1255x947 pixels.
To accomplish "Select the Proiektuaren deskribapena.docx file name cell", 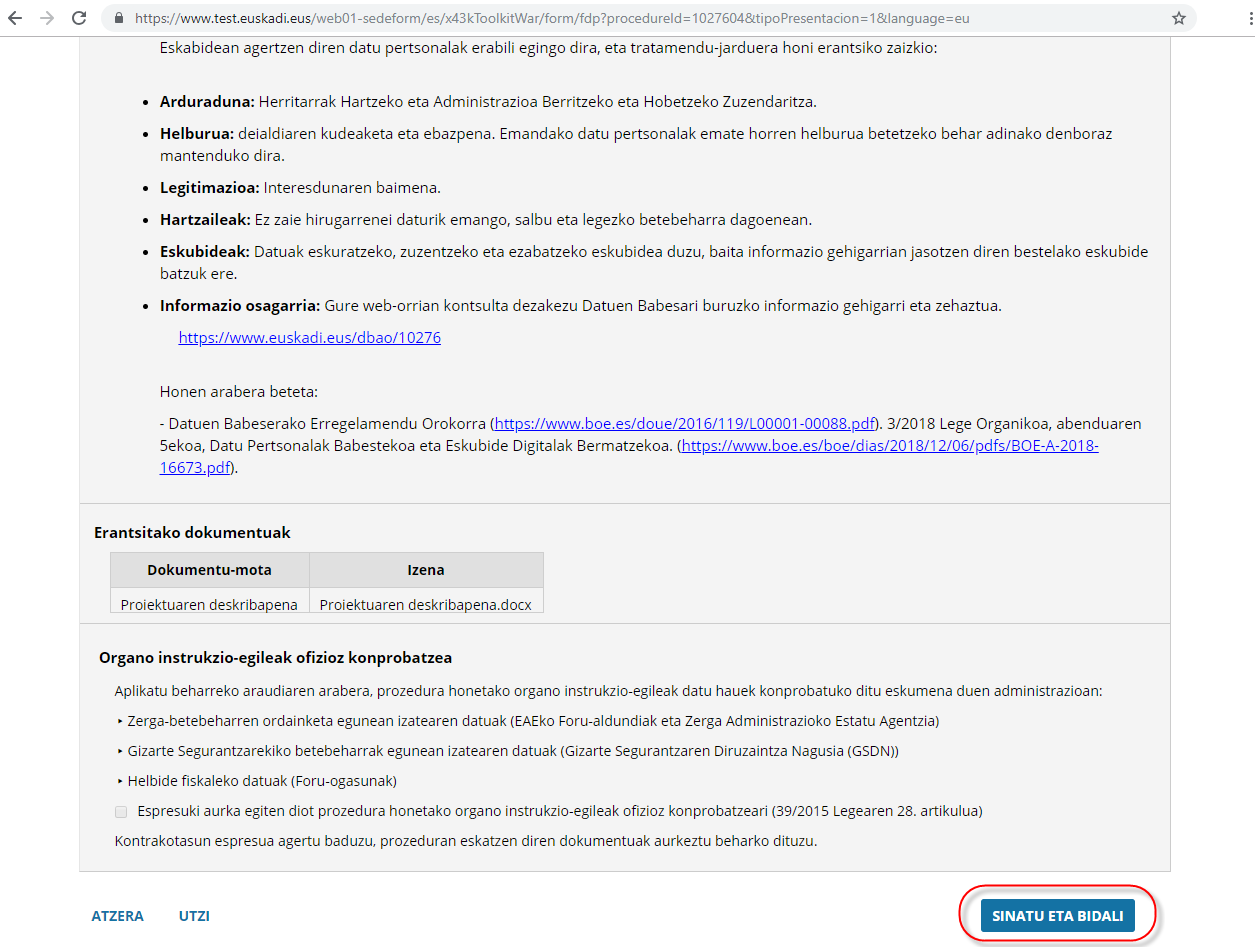I will [426, 604].
